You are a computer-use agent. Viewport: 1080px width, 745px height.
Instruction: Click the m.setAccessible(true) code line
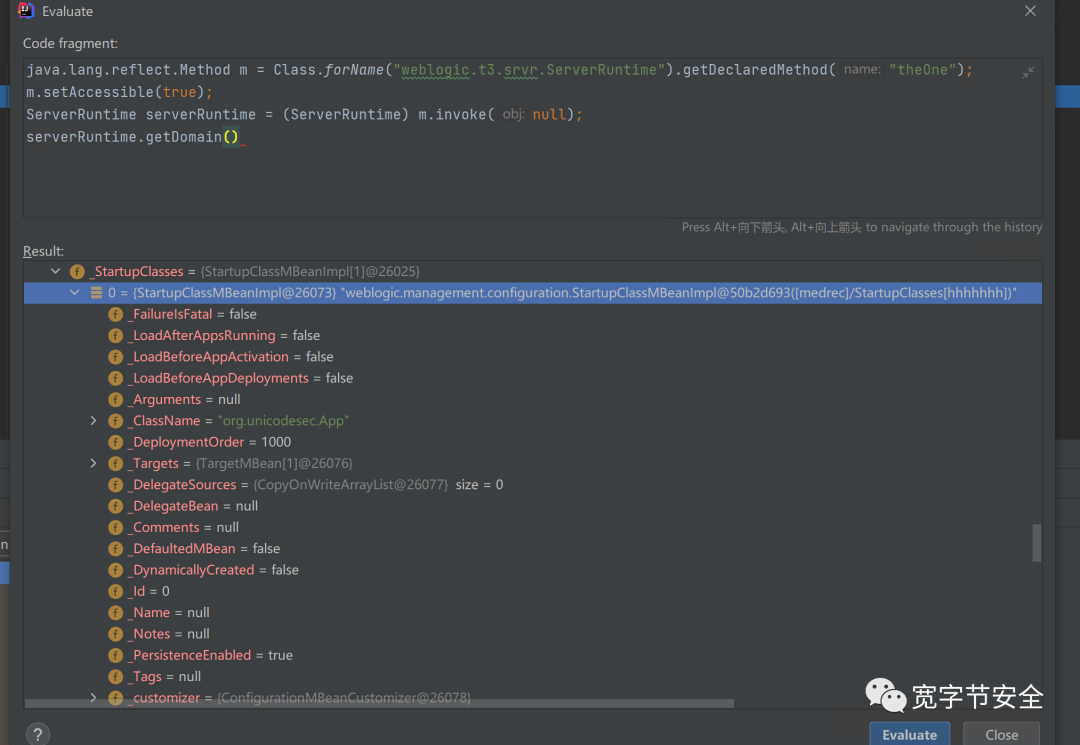coord(119,92)
